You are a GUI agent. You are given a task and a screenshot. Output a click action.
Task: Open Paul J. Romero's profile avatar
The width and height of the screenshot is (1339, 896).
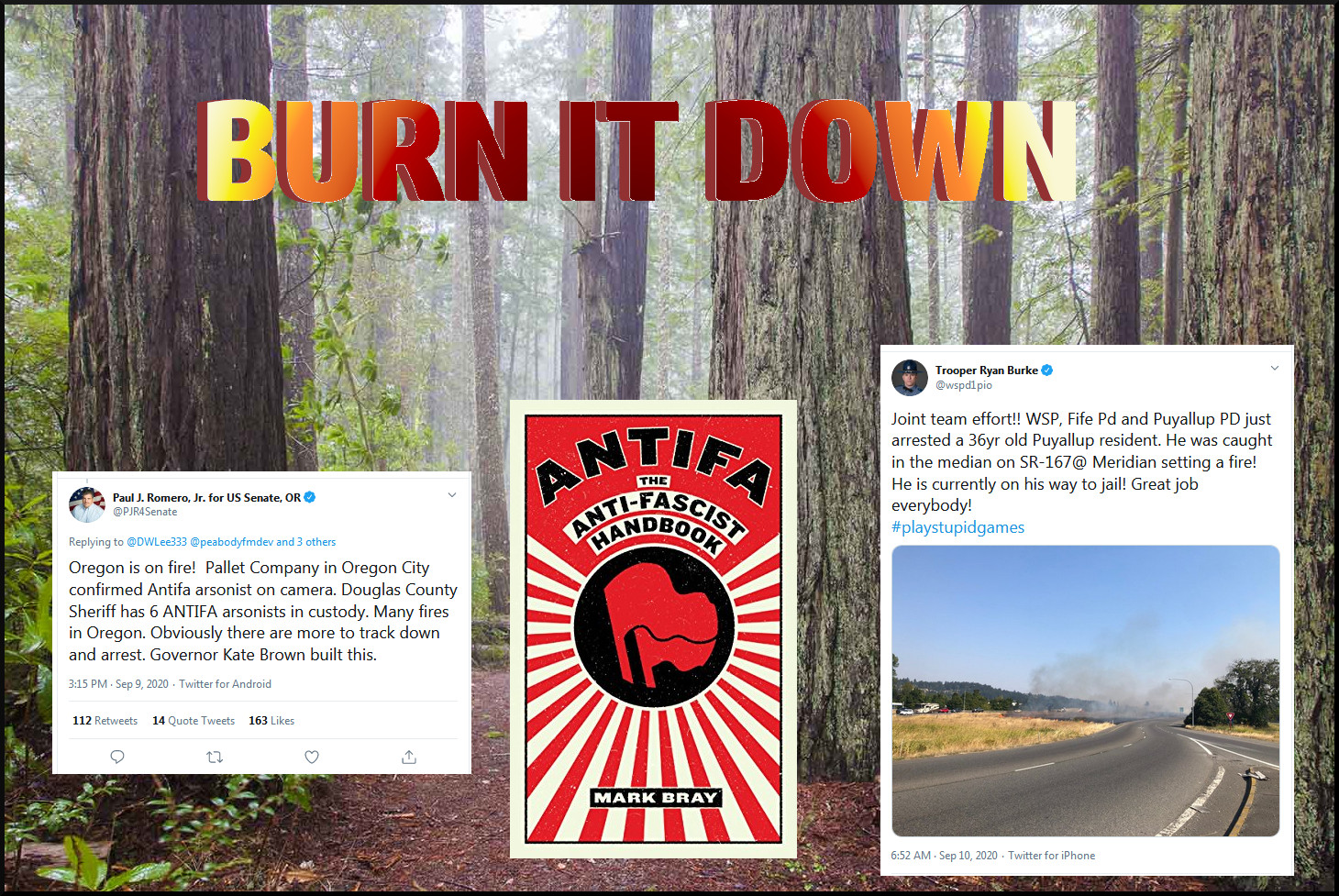pos(87,504)
